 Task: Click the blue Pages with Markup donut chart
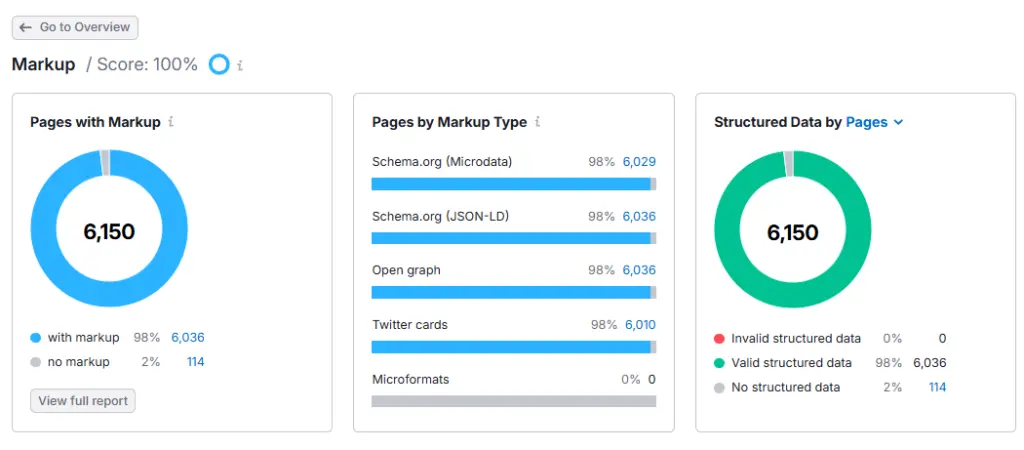pyautogui.click(x=46, y=232)
